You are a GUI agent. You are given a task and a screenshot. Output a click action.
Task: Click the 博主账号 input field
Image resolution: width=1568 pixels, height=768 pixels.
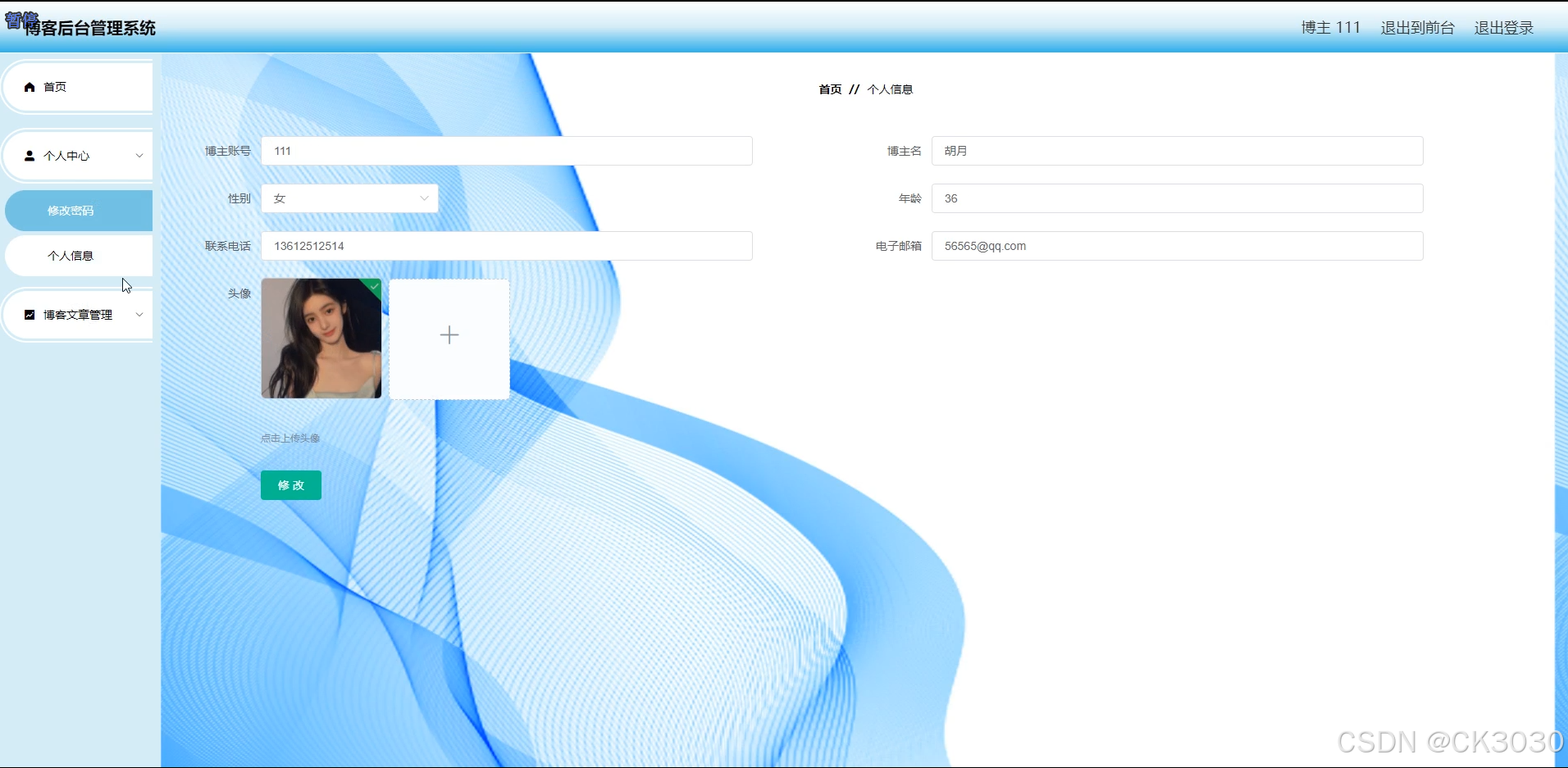click(x=506, y=151)
